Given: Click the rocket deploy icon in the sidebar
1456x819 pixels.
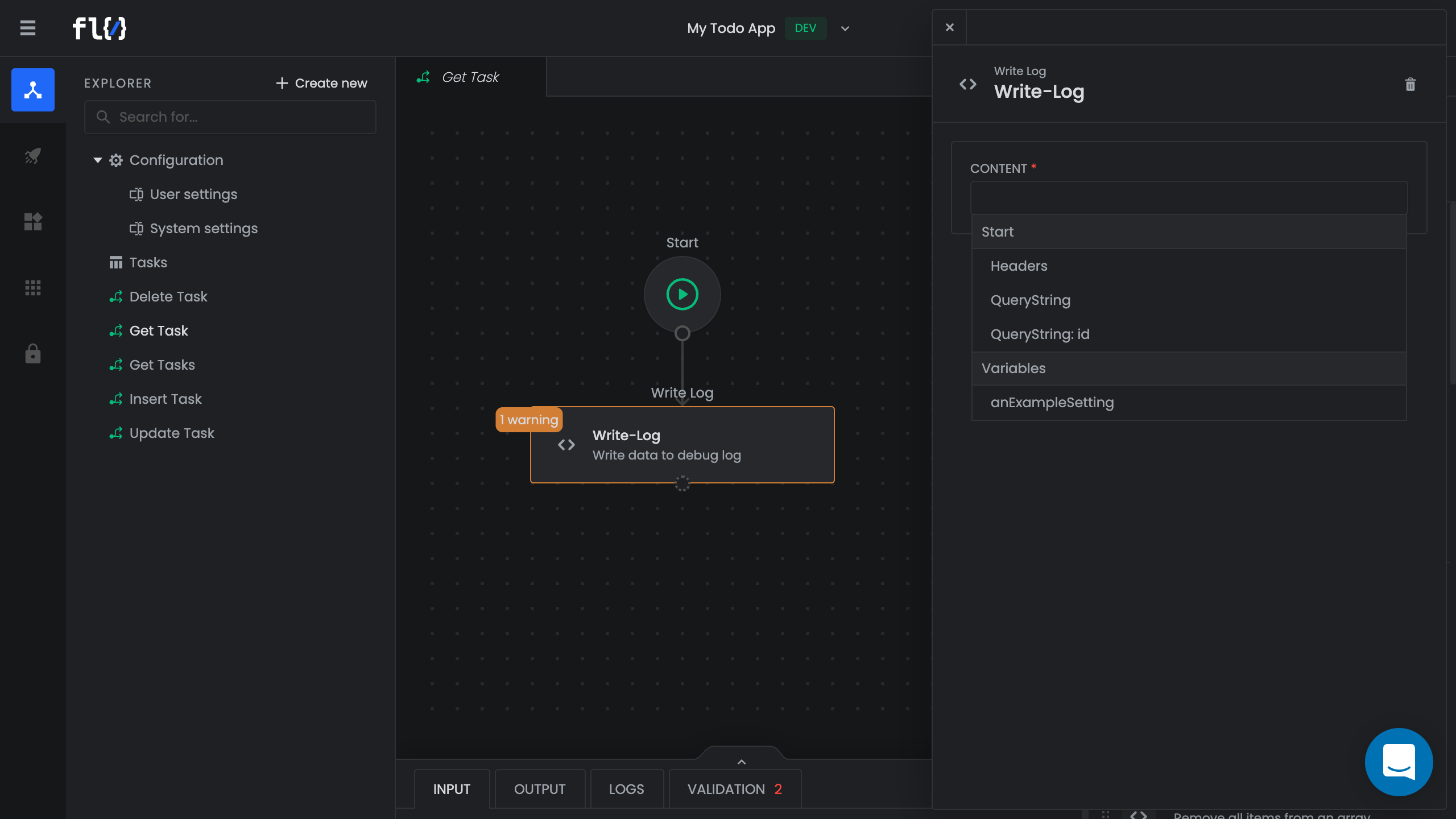Looking at the screenshot, I should click(x=33, y=156).
